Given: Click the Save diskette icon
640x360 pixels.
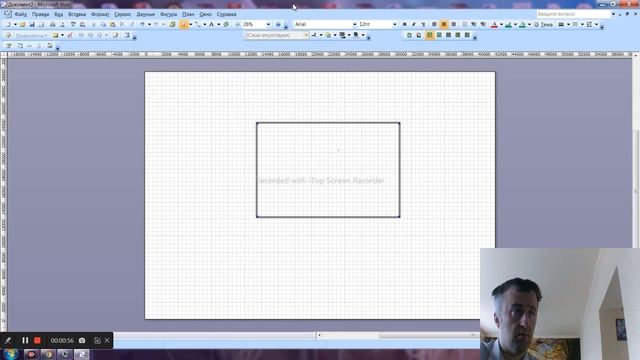Looking at the screenshot, I should (32, 24).
